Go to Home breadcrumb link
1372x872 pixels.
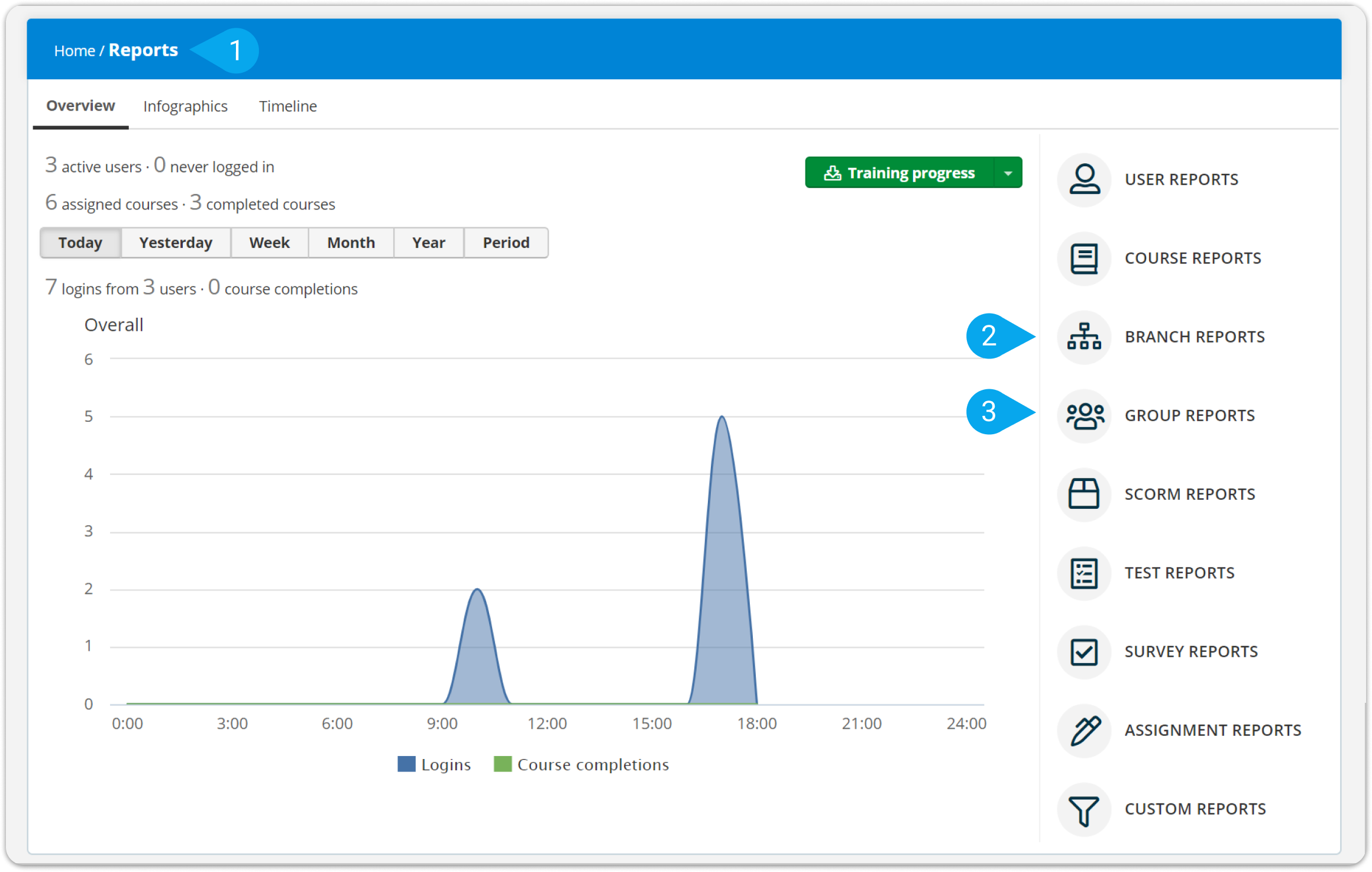75,51
